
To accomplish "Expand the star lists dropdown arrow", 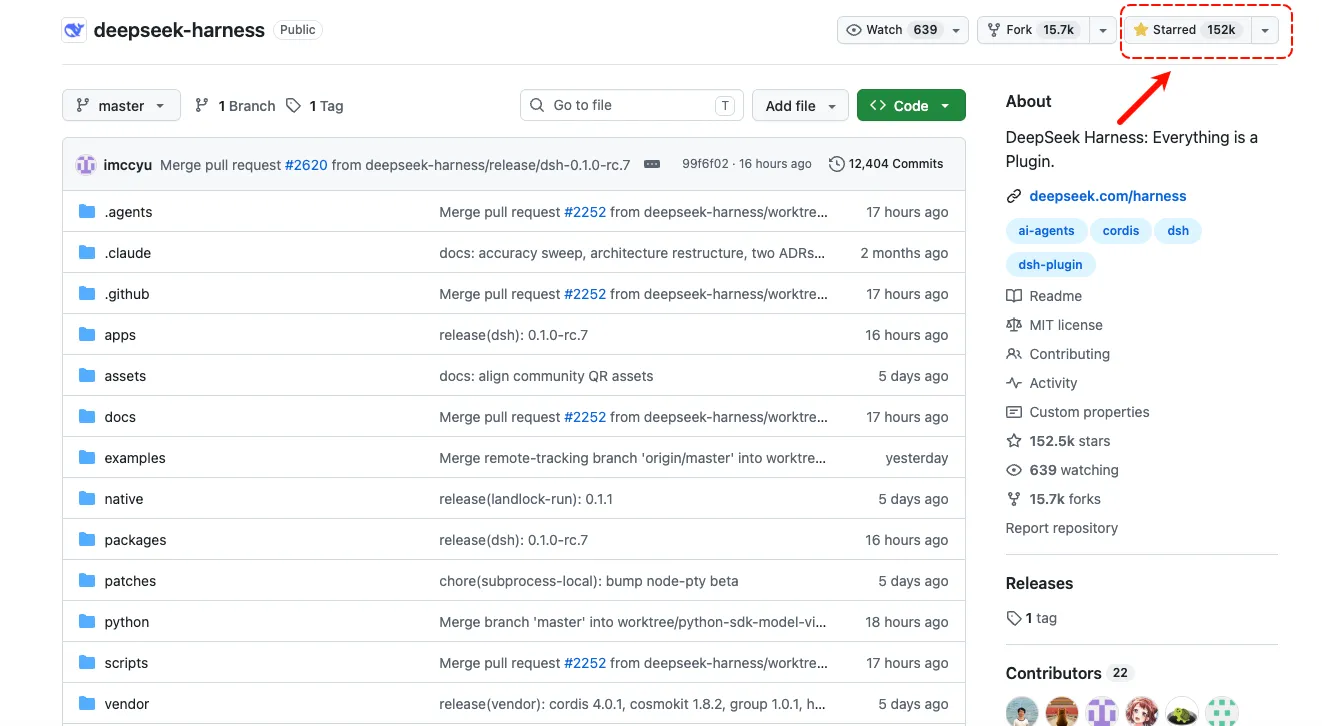I will (x=1265, y=30).
